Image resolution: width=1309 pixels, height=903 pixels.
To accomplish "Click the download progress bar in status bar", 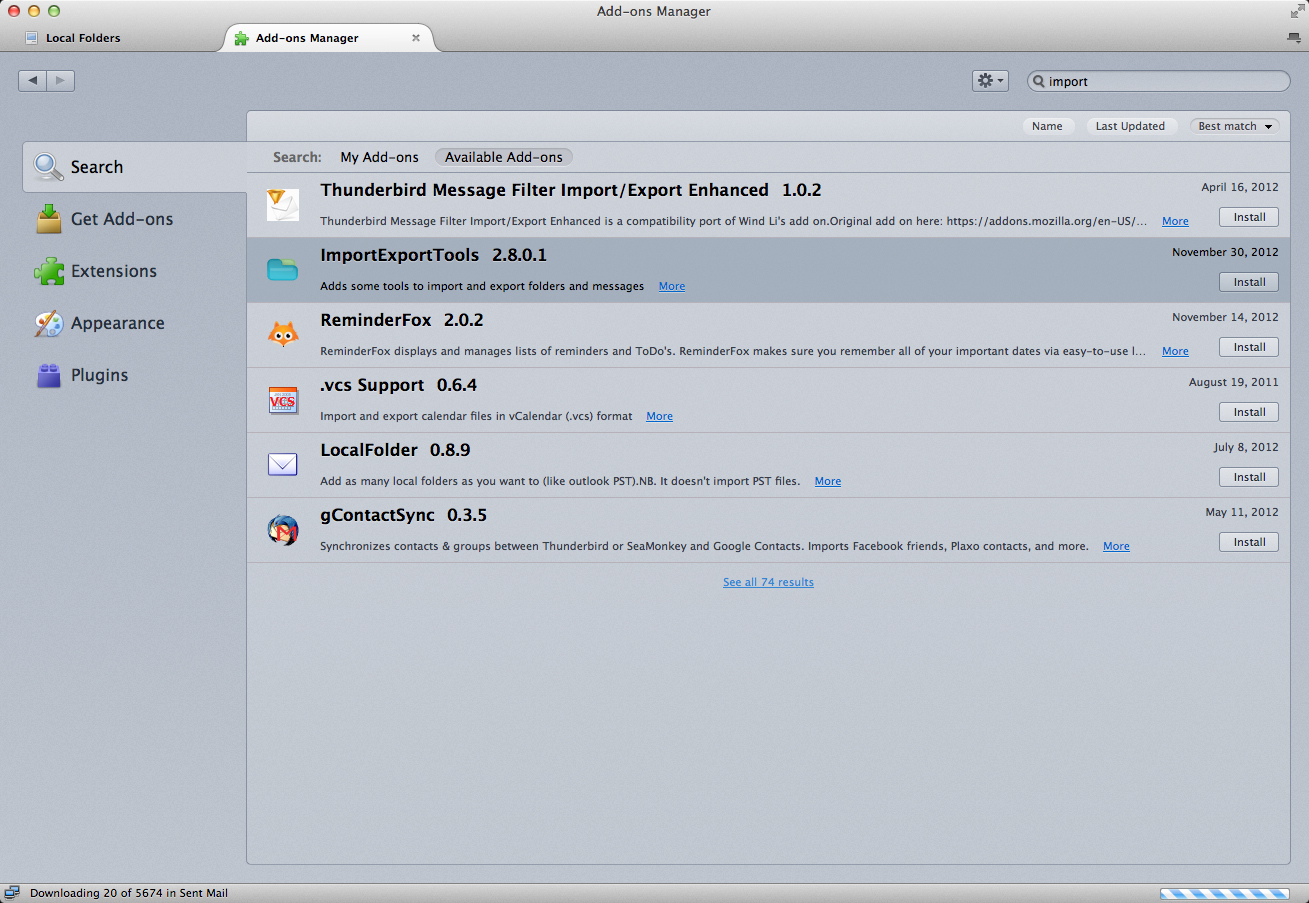I will (1224, 893).
